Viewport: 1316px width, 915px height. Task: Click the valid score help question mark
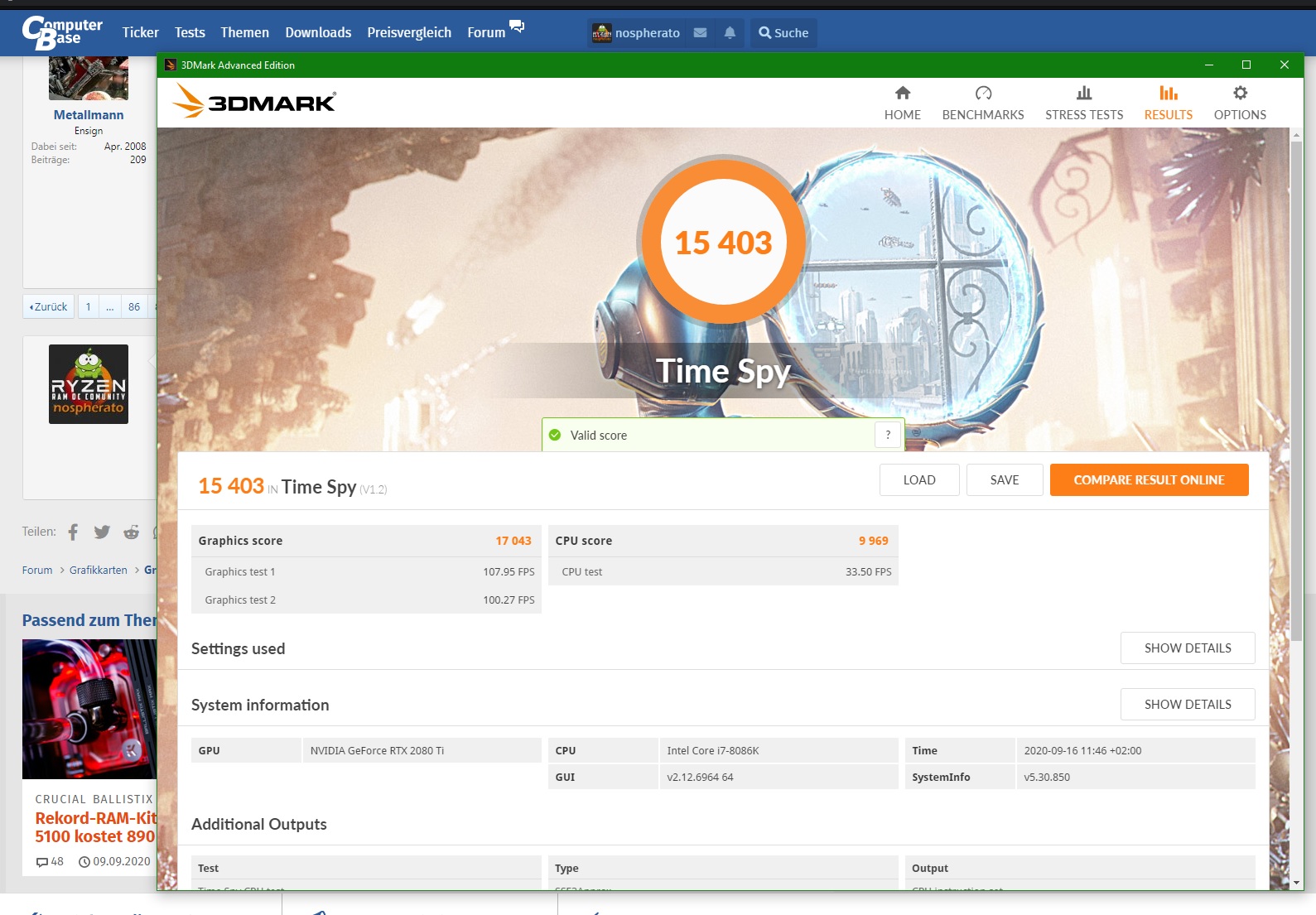(888, 435)
